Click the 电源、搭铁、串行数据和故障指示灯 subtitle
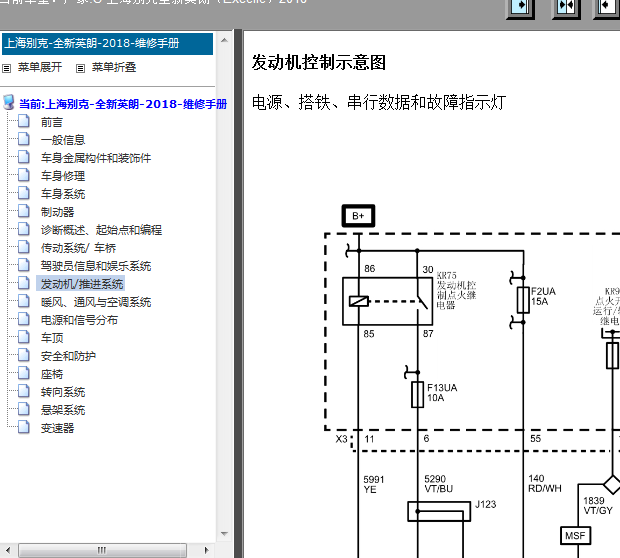The height and width of the screenshot is (558, 620). (x=379, y=102)
